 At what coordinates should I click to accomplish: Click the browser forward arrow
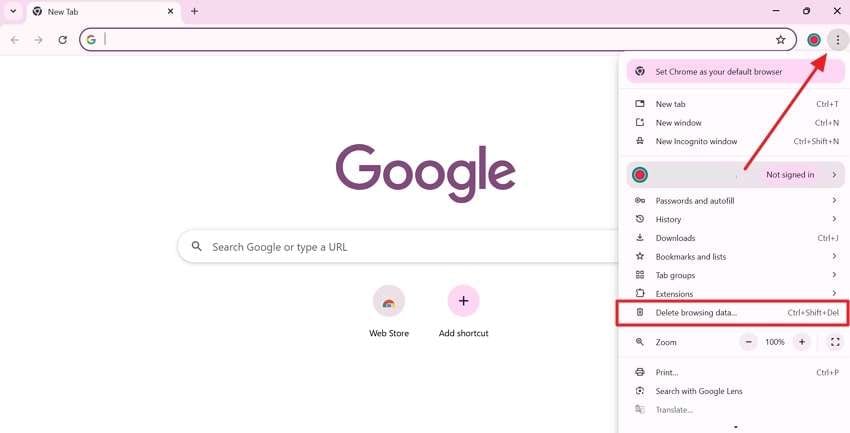pyautogui.click(x=38, y=40)
